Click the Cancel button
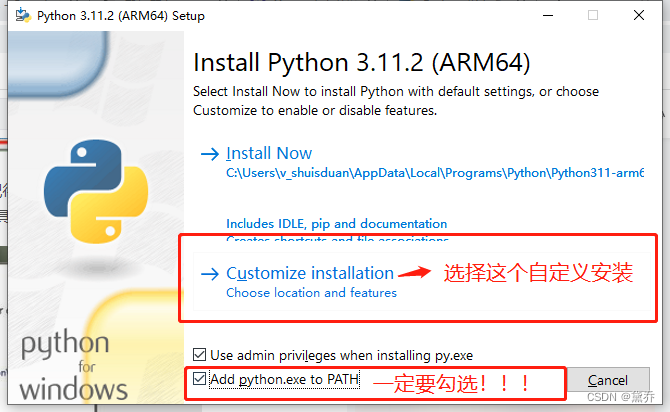 tap(608, 380)
